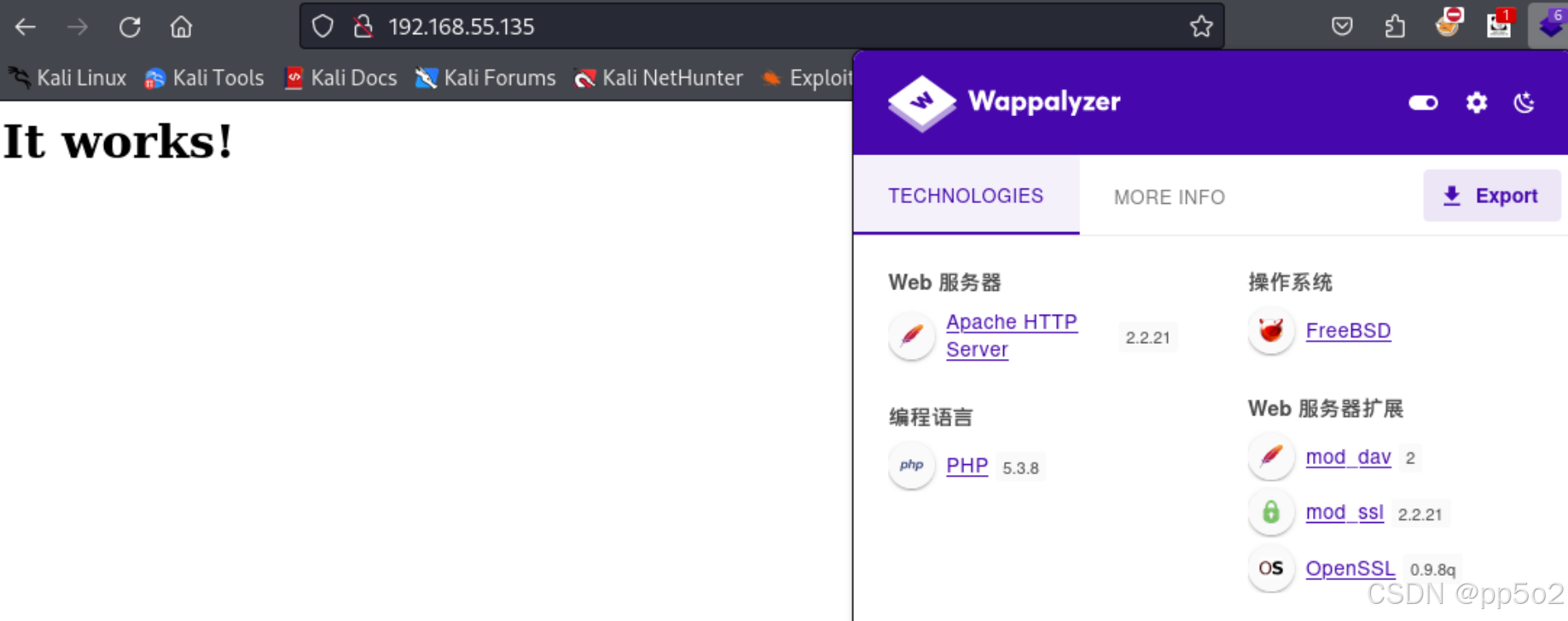This screenshot has height=621, width=1568.
Task: Export detected technologies
Action: [x=1491, y=195]
